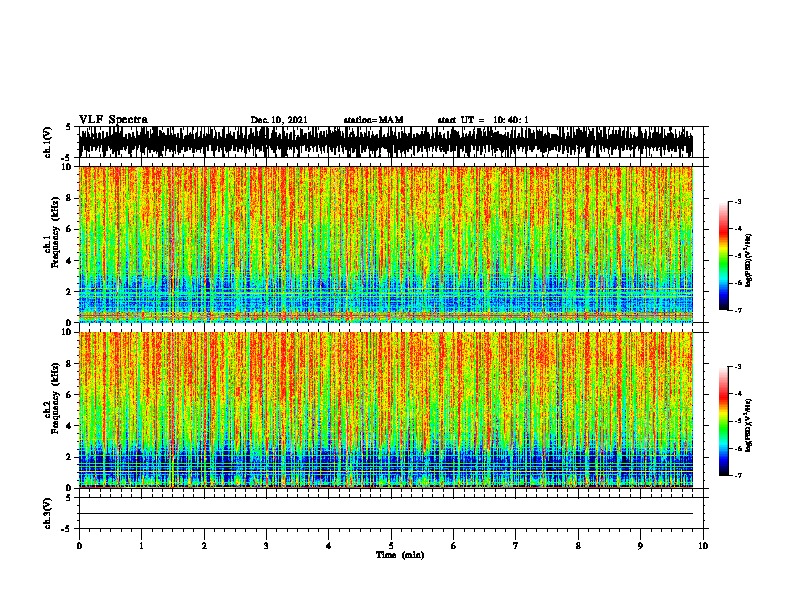Viewport: 792px width, 612px height.
Task: Click the ch.1 spectrogram panel
Action: tap(386, 244)
